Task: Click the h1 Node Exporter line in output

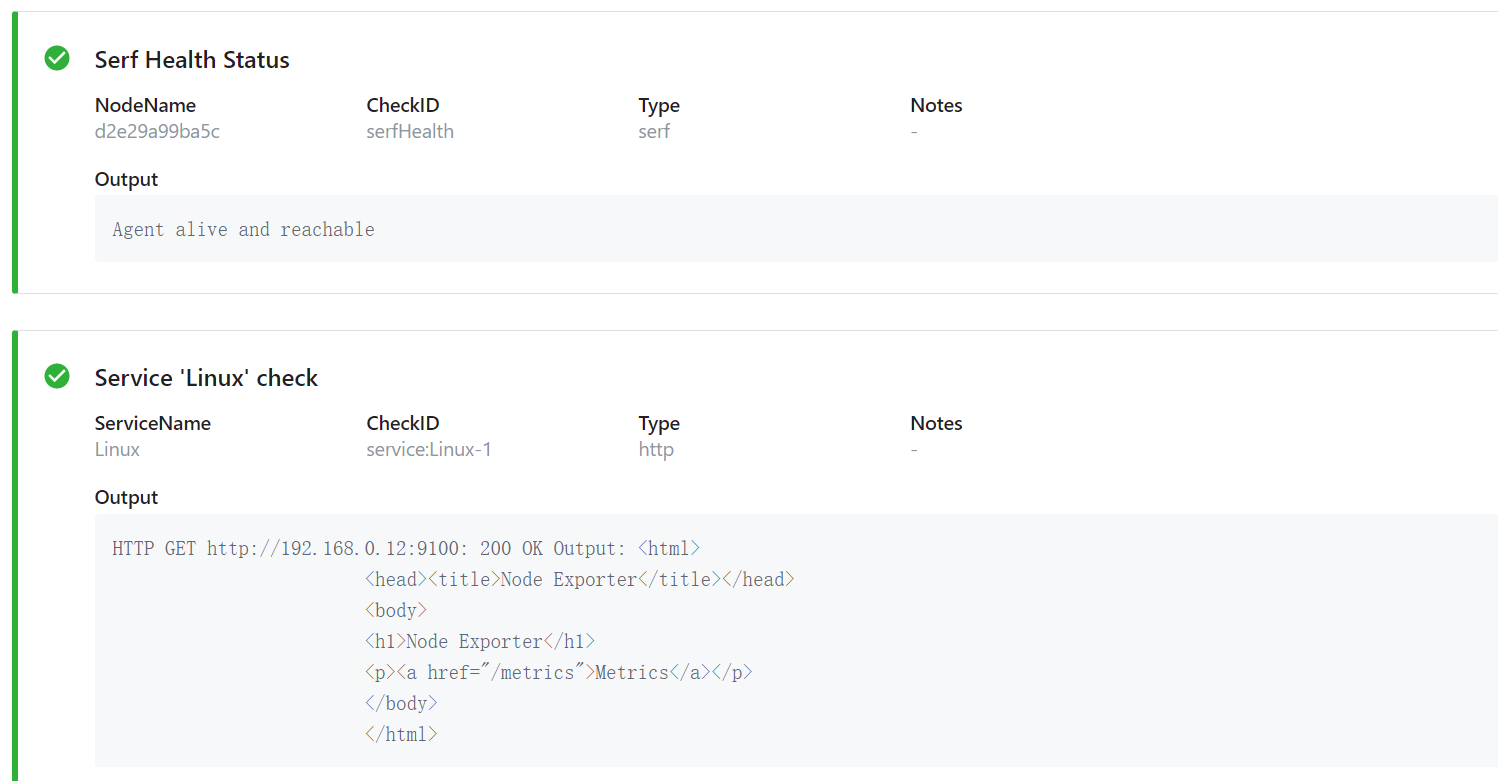Action: coord(480,641)
